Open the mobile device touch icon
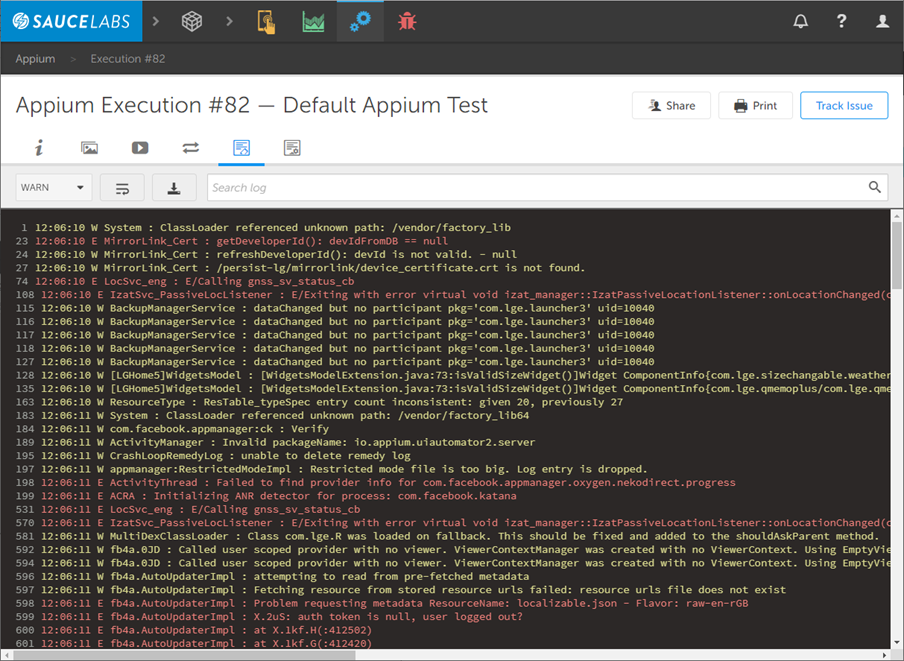This screenshot has height=661, width=904. coord(266,22)
